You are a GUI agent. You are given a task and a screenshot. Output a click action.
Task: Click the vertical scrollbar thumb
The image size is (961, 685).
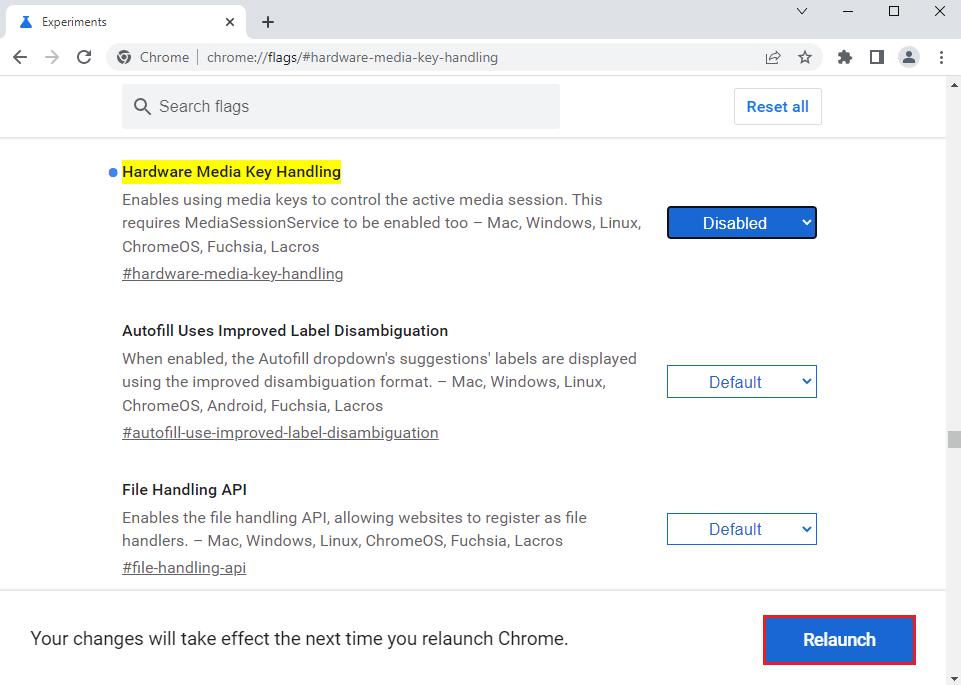point(954,440)
